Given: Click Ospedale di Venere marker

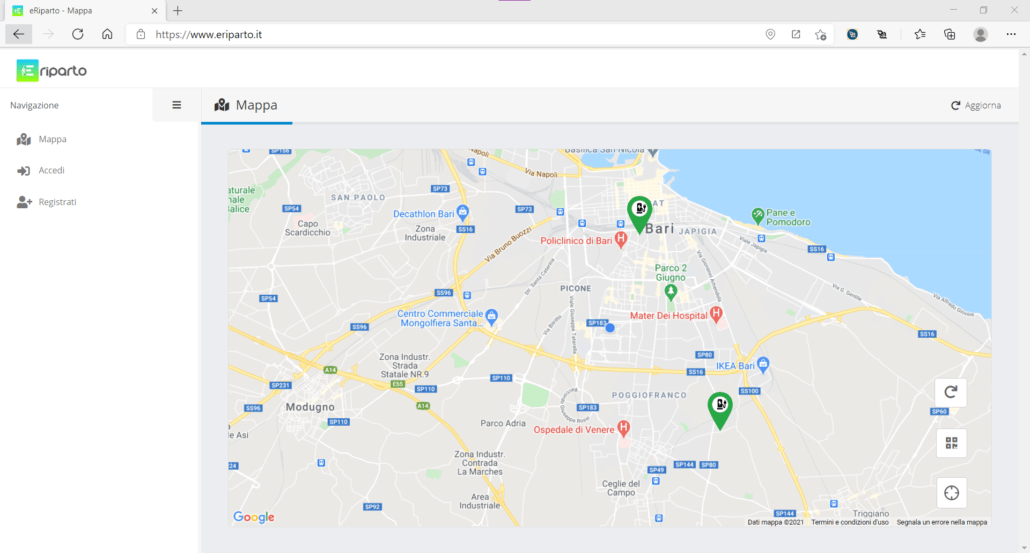Looking at the screenshot, I should pos(623,430).
